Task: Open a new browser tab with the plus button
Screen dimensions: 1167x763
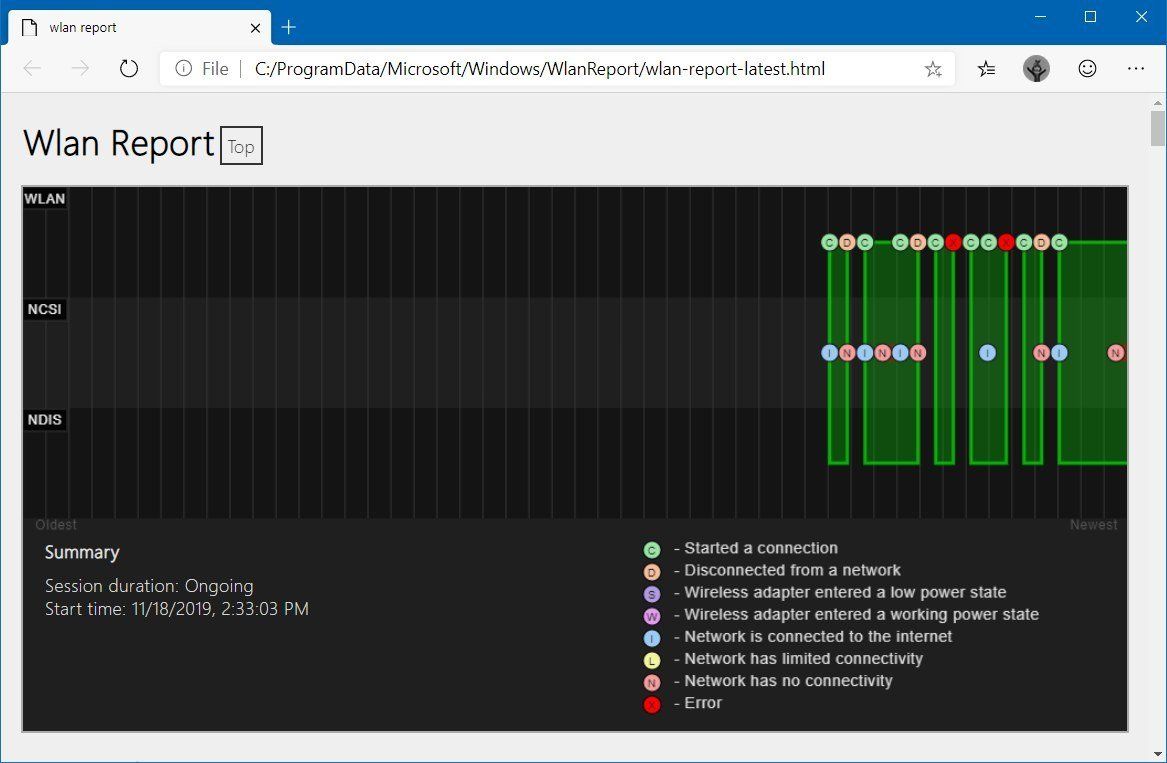Action: coord(288,27)
